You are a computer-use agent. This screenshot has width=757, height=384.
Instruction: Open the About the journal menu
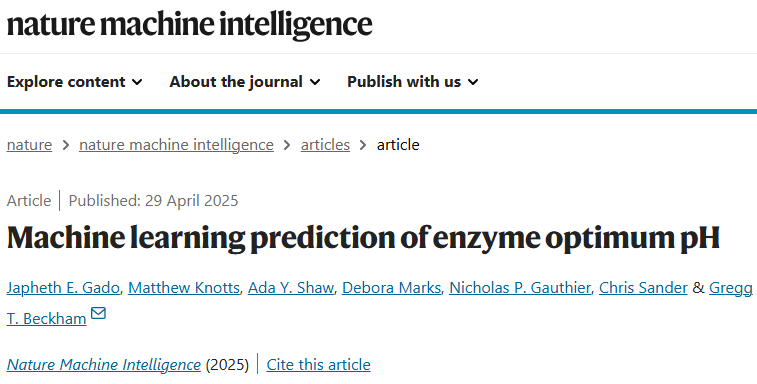(245, 82)
